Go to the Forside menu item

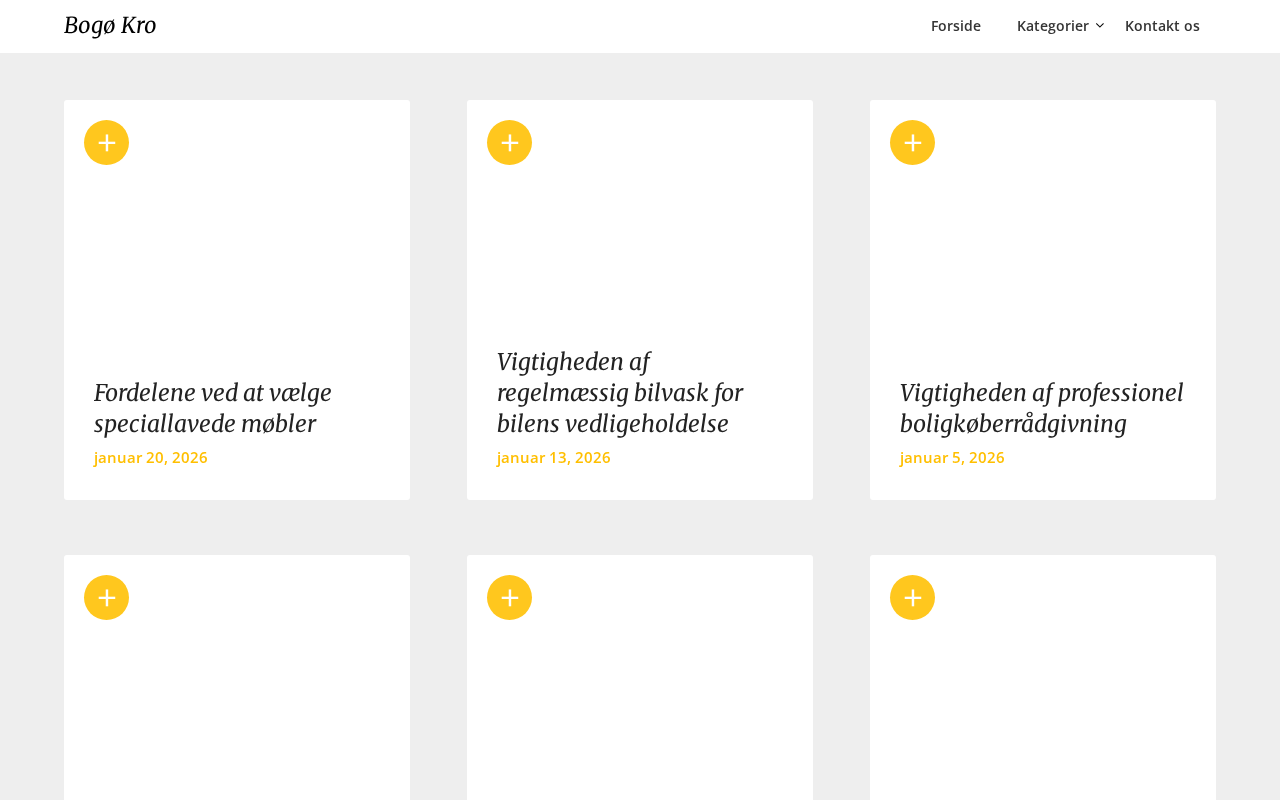coord(956,26)
